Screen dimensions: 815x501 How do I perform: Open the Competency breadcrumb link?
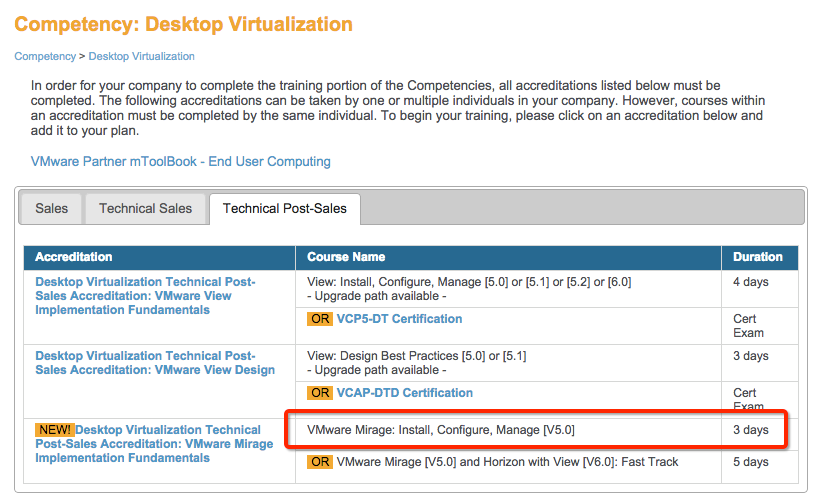[x=45, y=56]
